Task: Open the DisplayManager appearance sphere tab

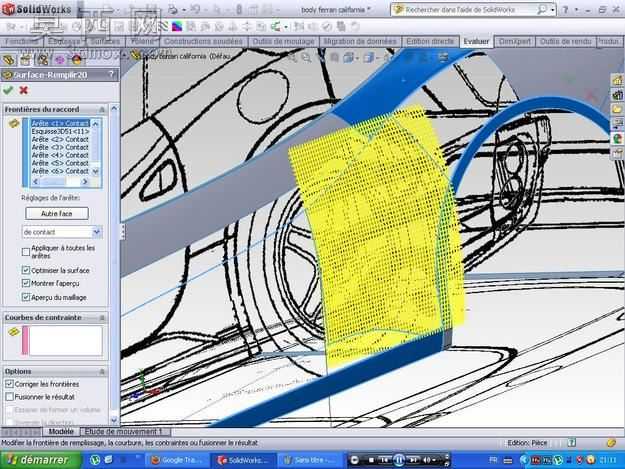Action: coord(76,60)
